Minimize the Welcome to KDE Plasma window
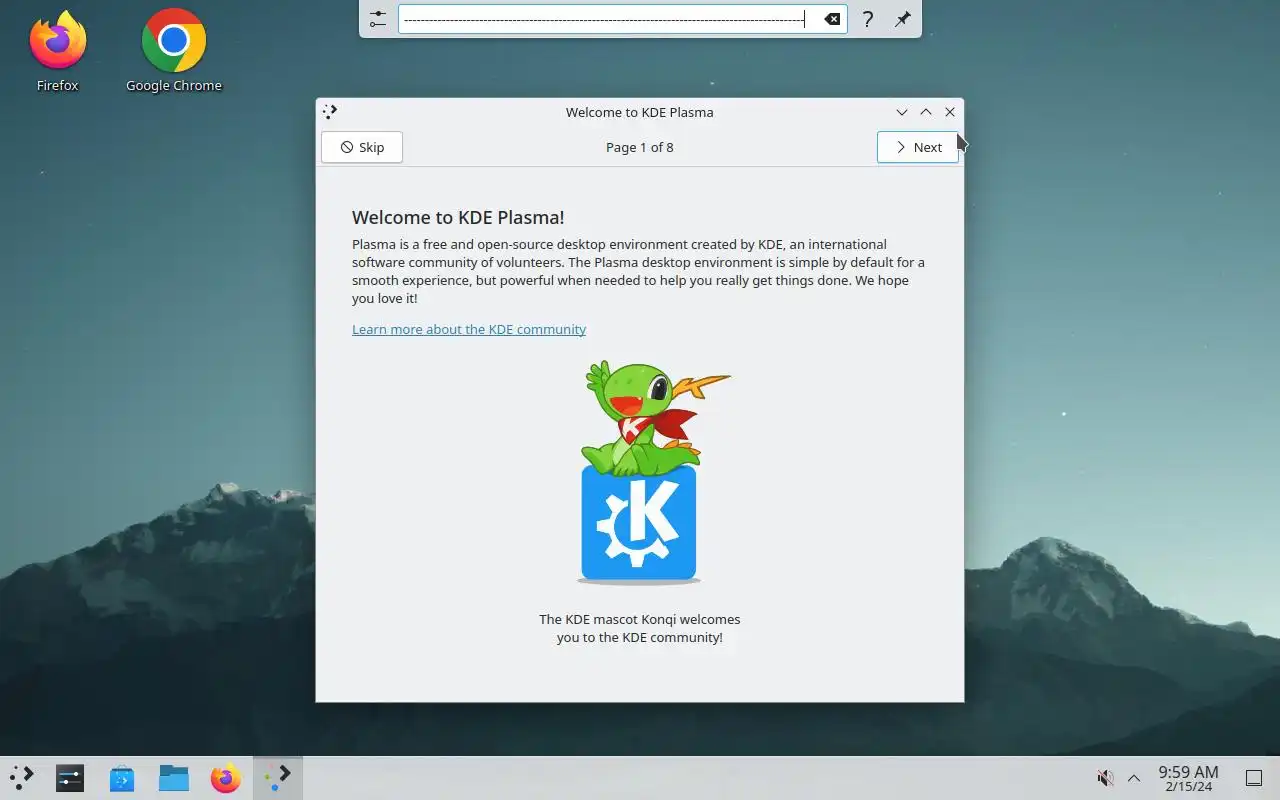The width and height of the screenshot is (1280, 800). tap(902, 112)
